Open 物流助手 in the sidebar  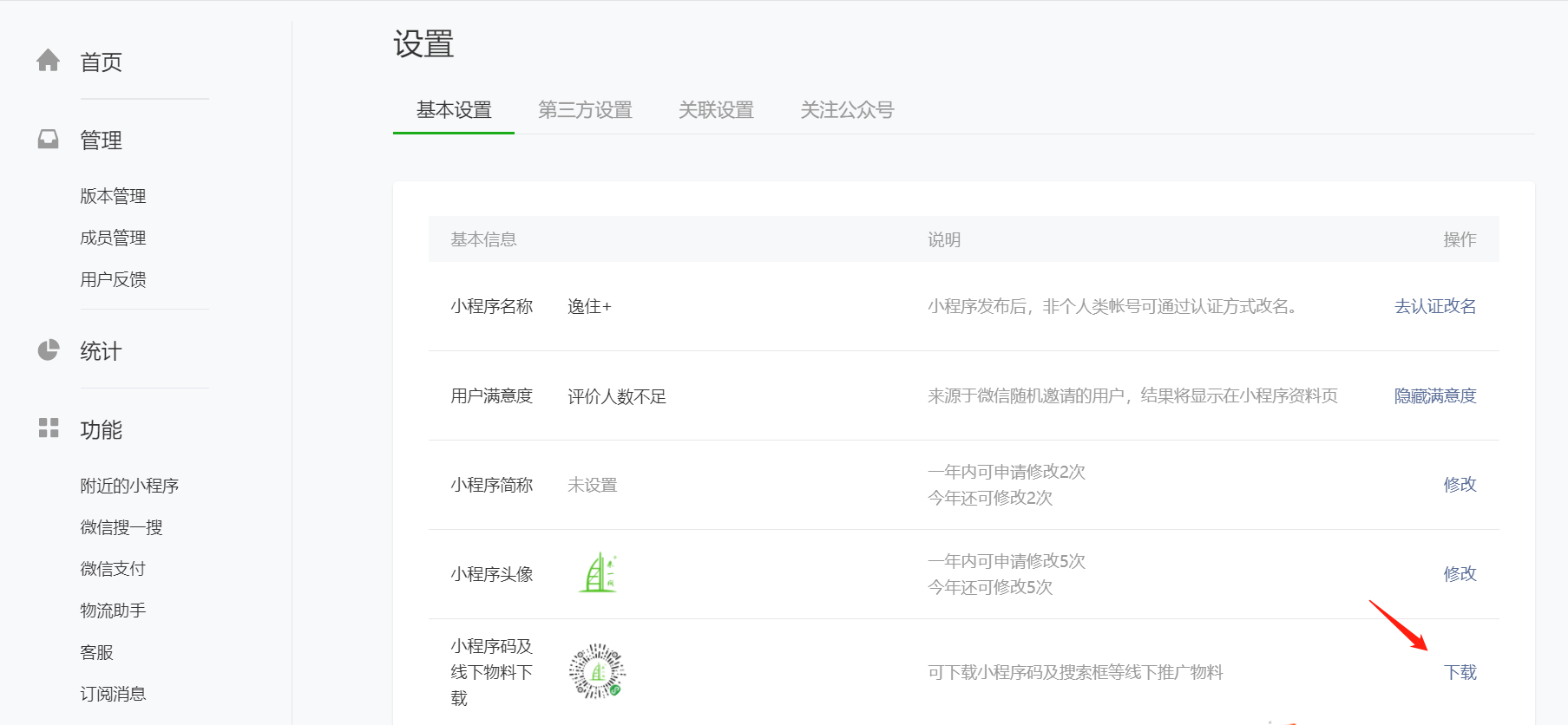113,611
